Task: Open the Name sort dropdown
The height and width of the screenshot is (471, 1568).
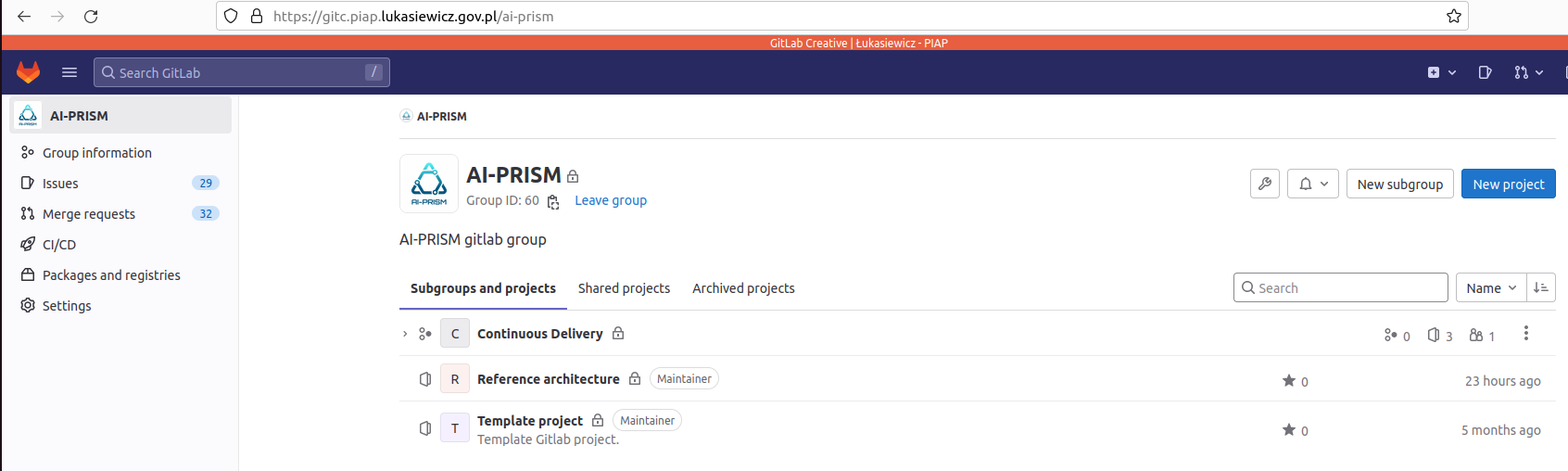Action: (1490, 288)
